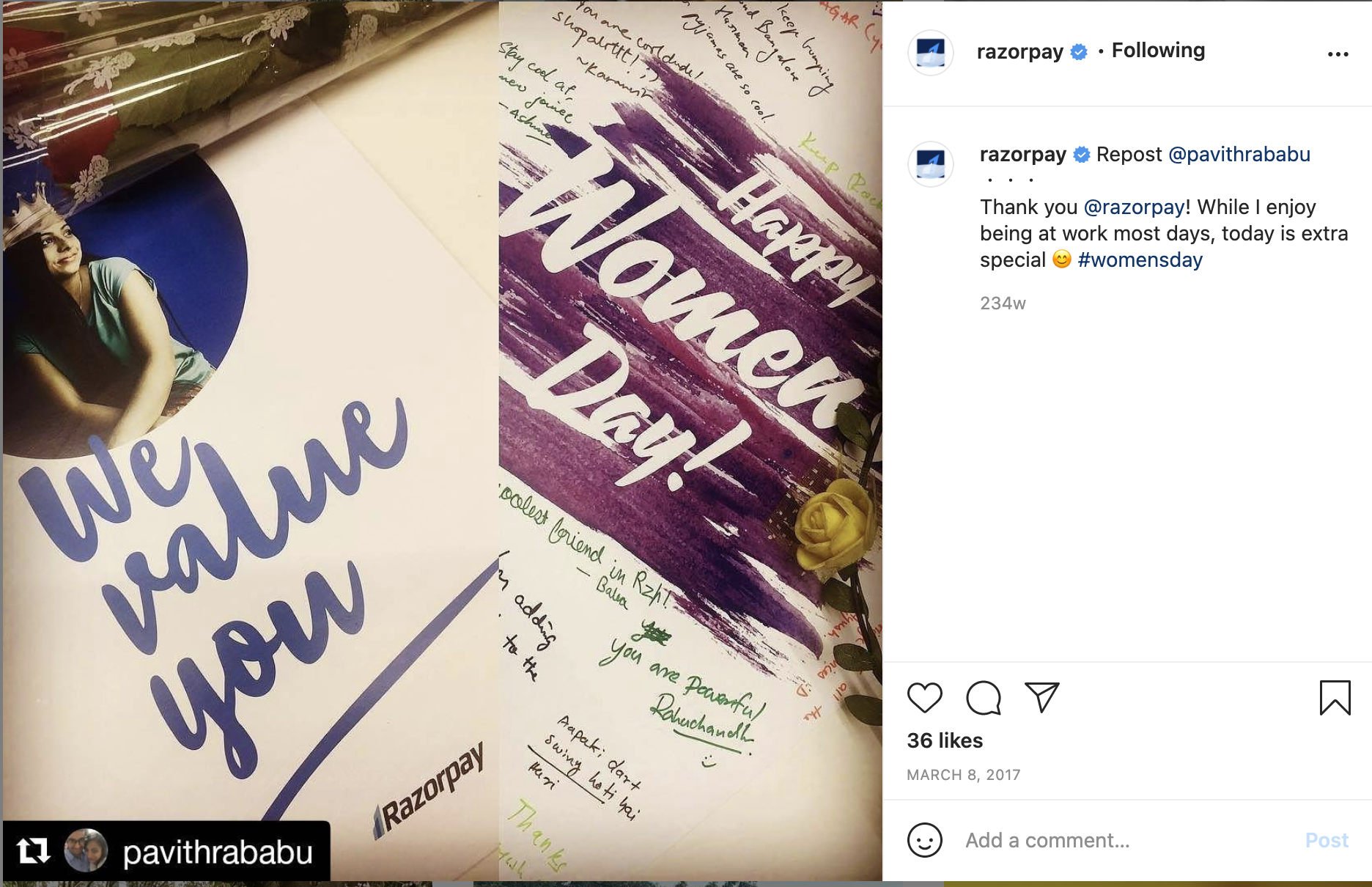Viewport: 1372px width, 887px height.
Task: Click the repost pavithrababu badge on photo
Action: tap(166, 851)
